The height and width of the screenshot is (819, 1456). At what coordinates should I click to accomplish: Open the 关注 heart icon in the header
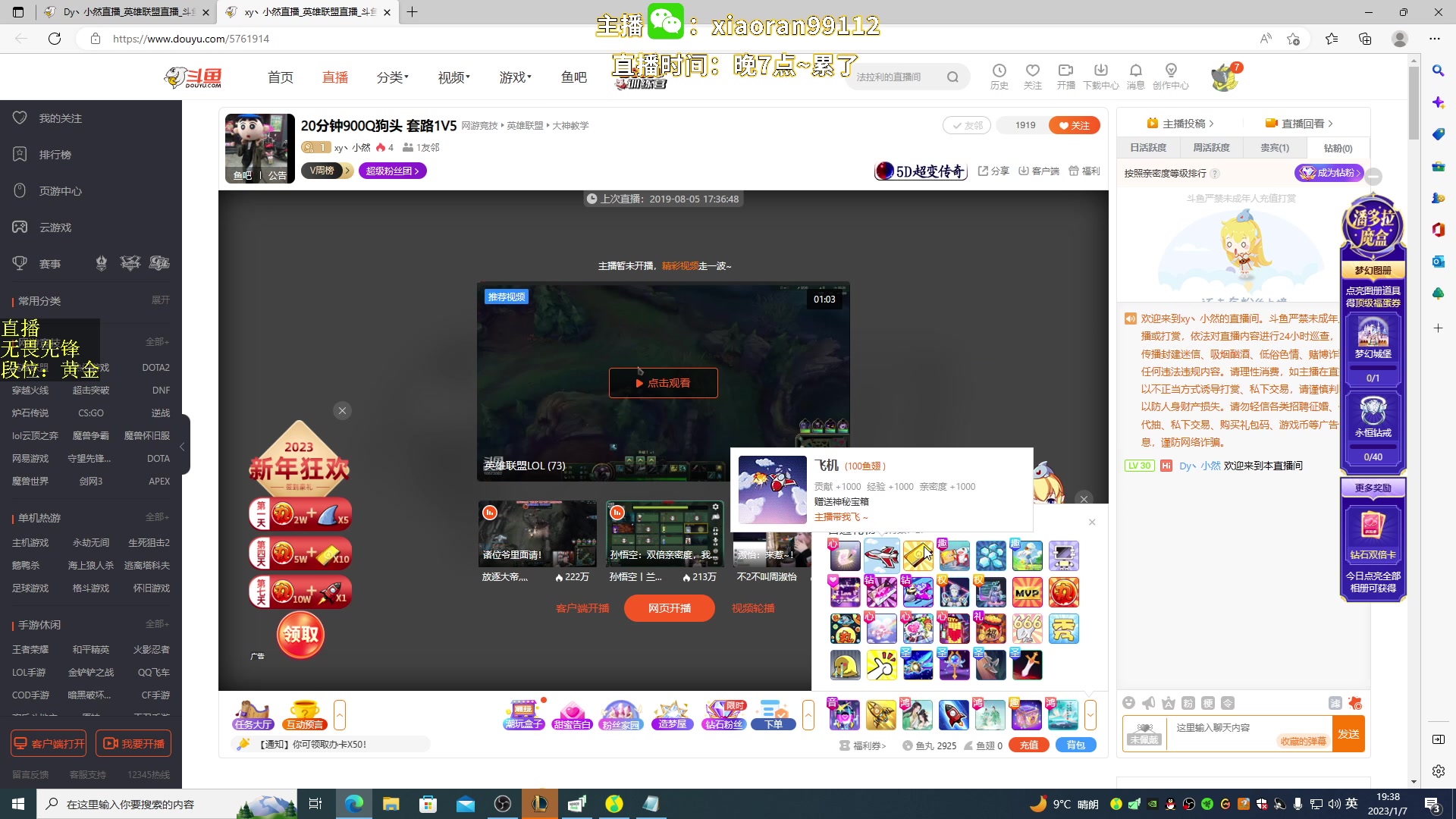click(1033, 77)
